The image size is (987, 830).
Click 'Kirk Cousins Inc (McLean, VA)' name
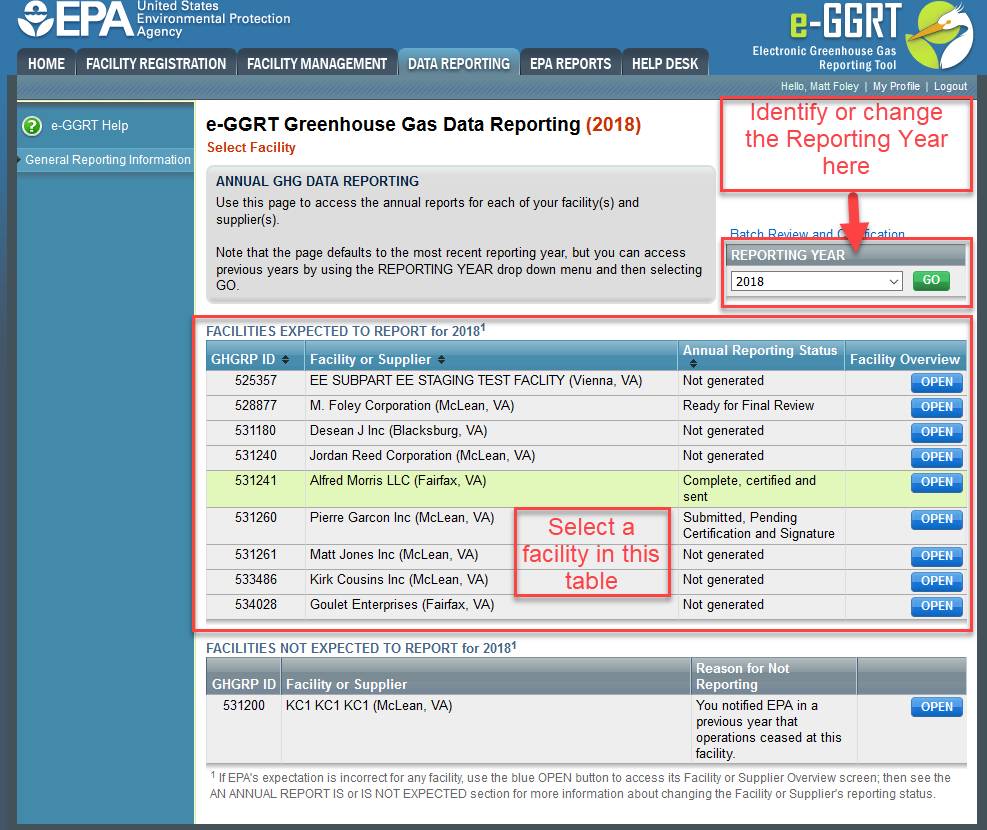399,580
